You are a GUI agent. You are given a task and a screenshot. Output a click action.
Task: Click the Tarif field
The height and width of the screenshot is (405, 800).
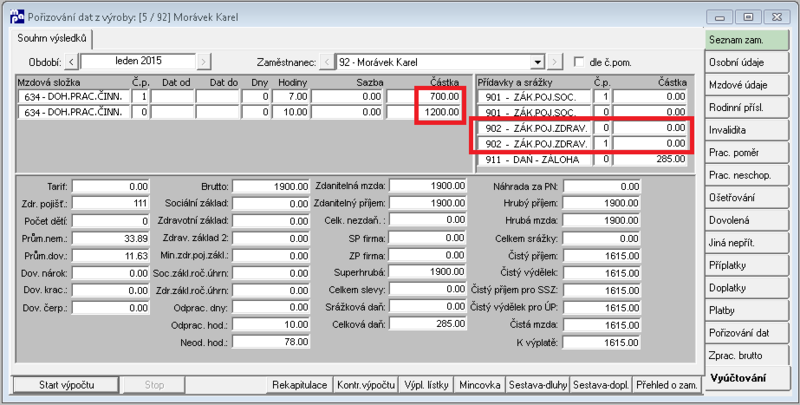(x=111, y=187)
